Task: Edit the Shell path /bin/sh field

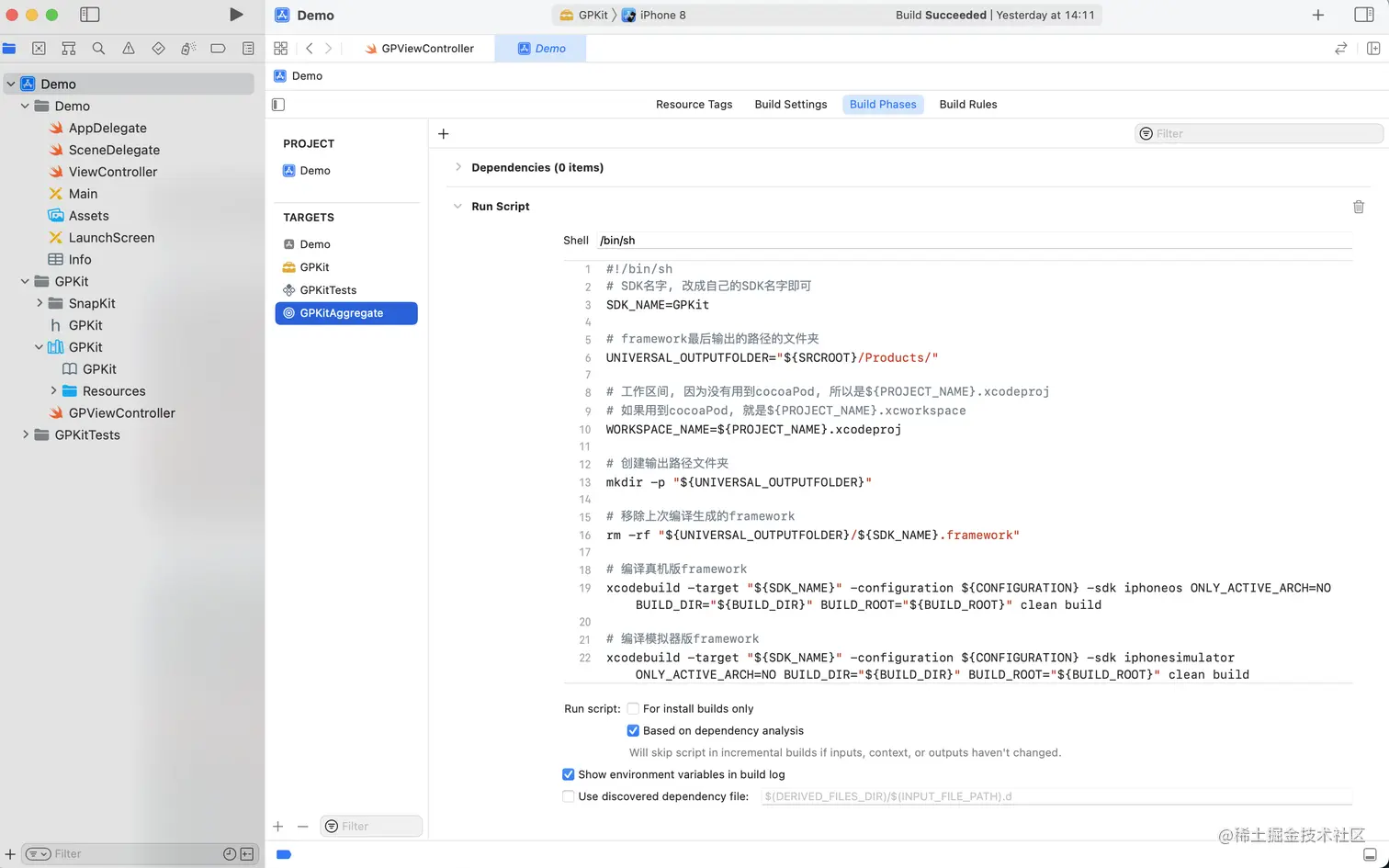Action: pyautogui.click(x=975, y=241)
